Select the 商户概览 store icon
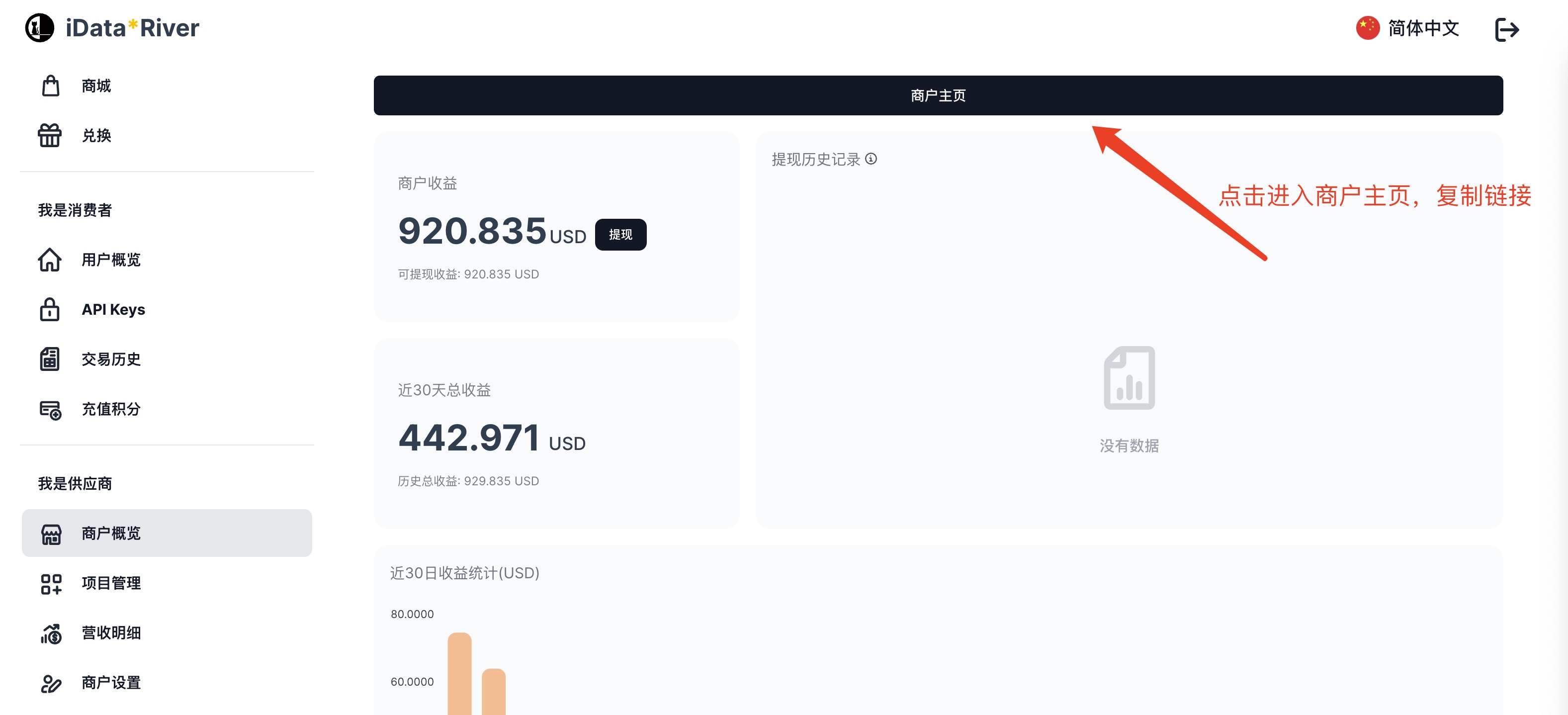1568x715 pixels. click(51, 534)
